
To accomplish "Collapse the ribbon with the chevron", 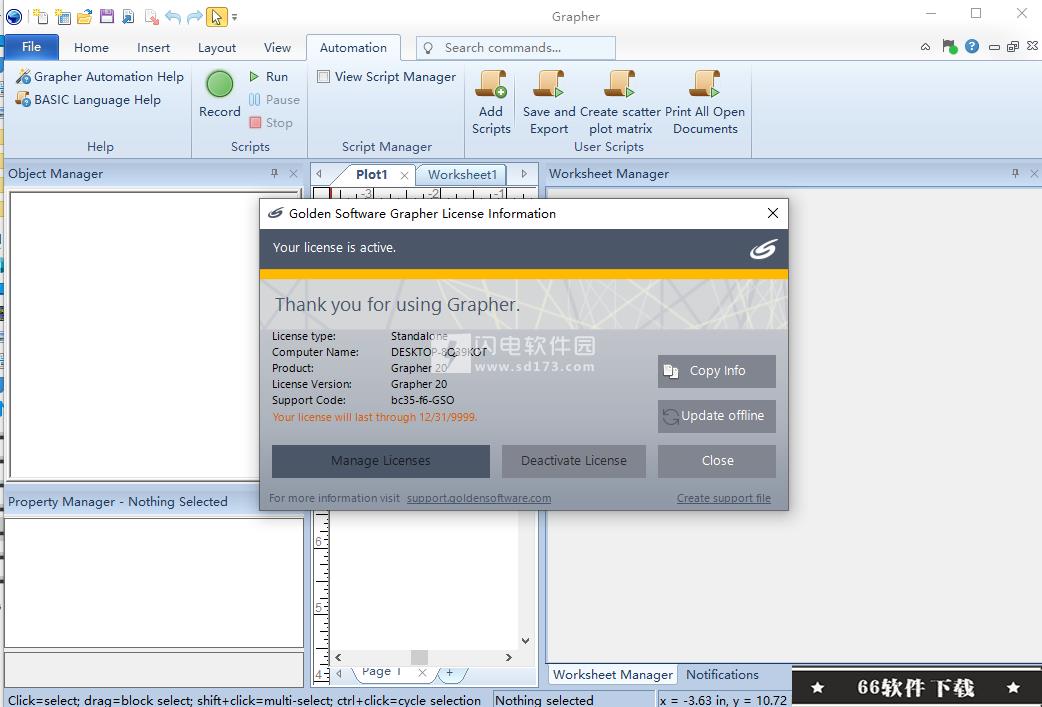I will 925,47.
